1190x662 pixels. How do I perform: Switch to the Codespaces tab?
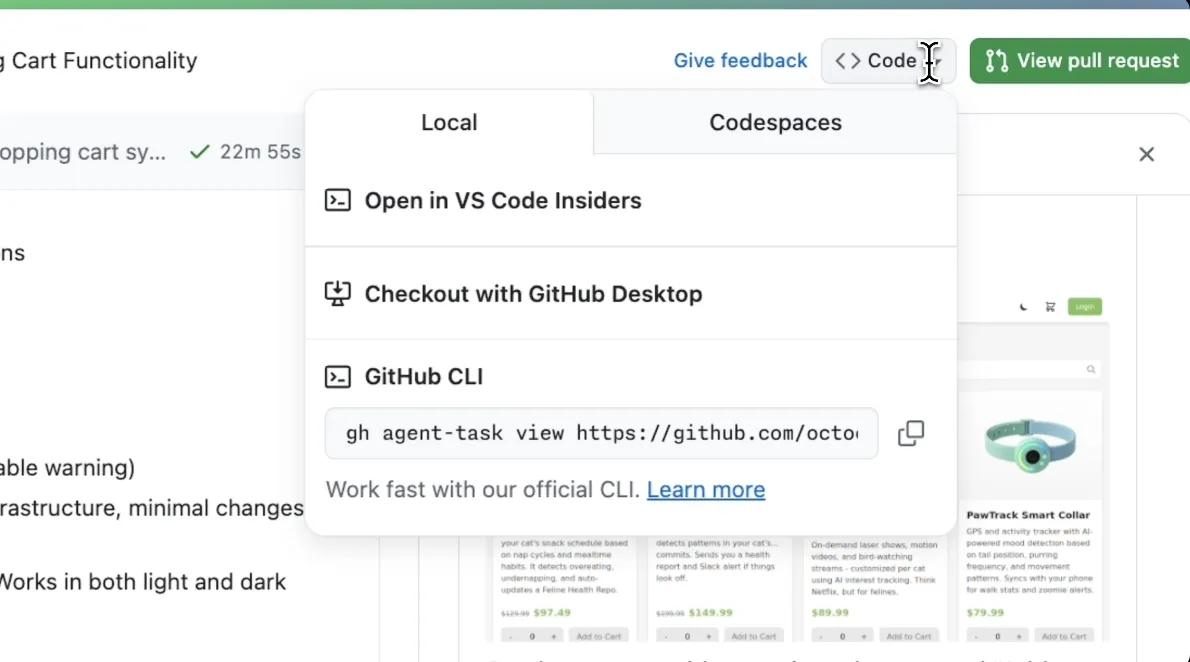pyautogui.click(x=775, y=122)
